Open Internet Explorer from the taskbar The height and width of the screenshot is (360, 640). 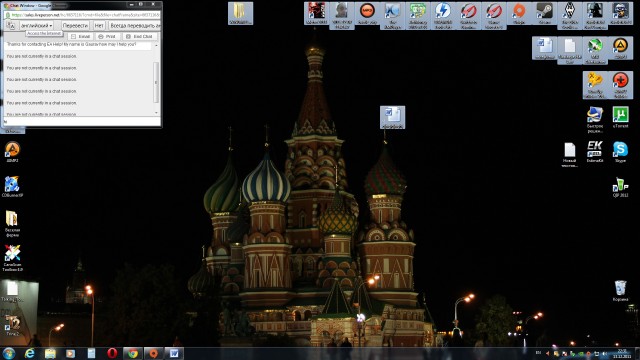click(29, 353)
